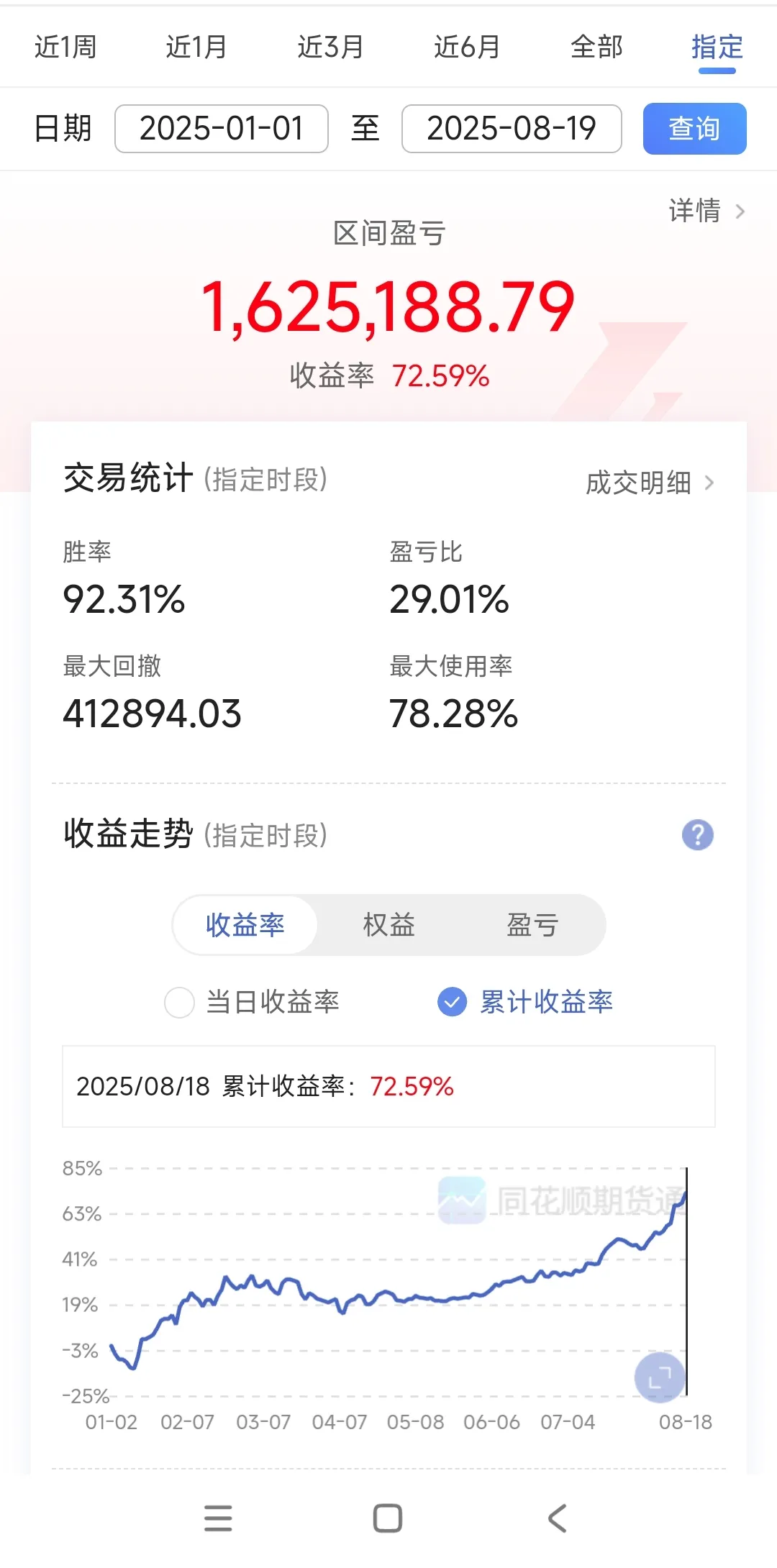Select the 当日收益率 radio option
777x1568 pixels.
180,1002
